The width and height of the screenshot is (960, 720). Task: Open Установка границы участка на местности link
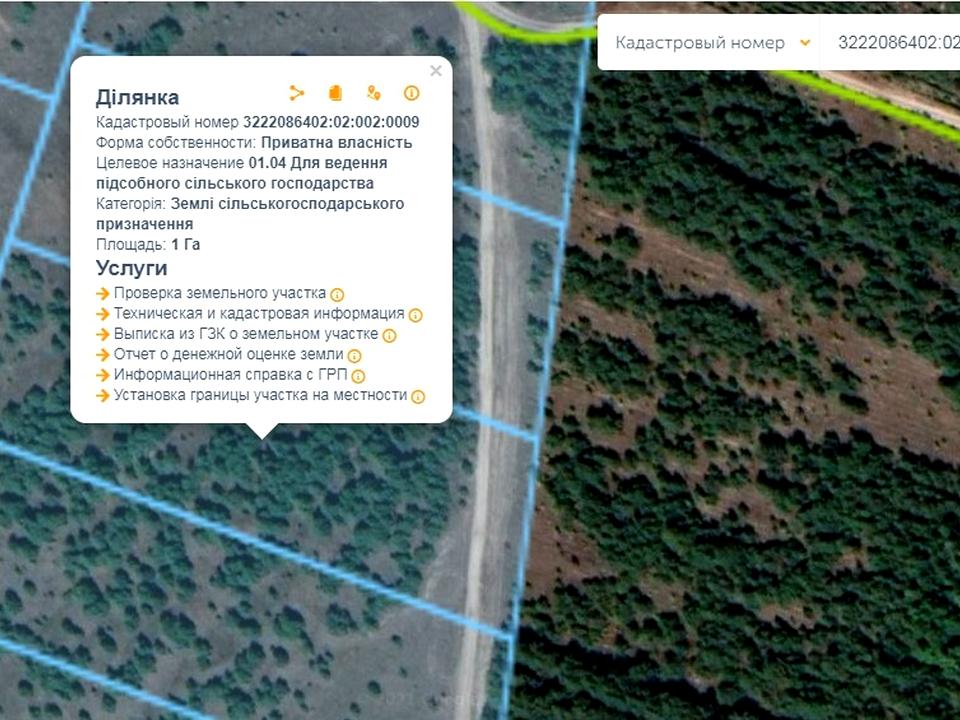click(x=260, y=395)
